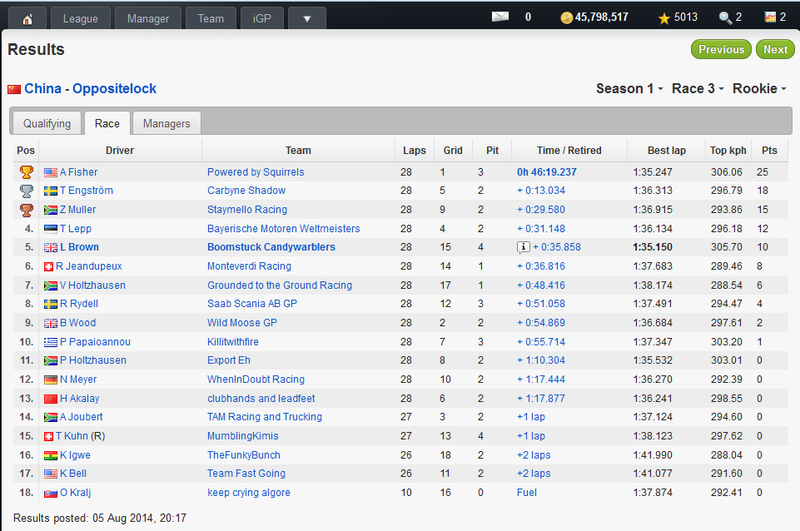Click the home icon in navigation bar
The height and width of the screenshot is (531, 800).
pyautogui.click(x=28, y=18)
